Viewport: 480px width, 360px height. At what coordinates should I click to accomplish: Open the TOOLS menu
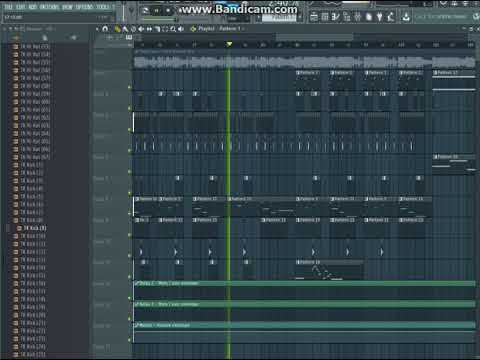click(x=102, y=7)
